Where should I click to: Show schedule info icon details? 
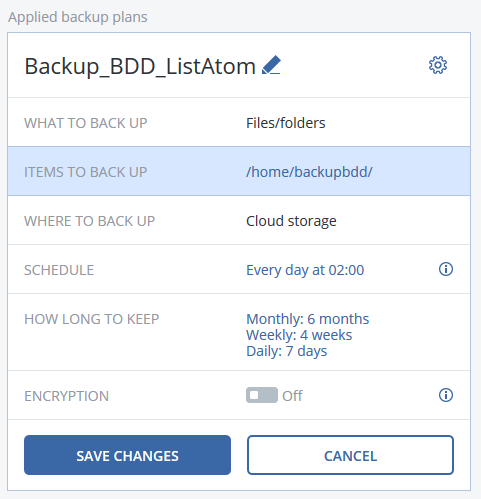pyautogui.click(x=446, y=269)
